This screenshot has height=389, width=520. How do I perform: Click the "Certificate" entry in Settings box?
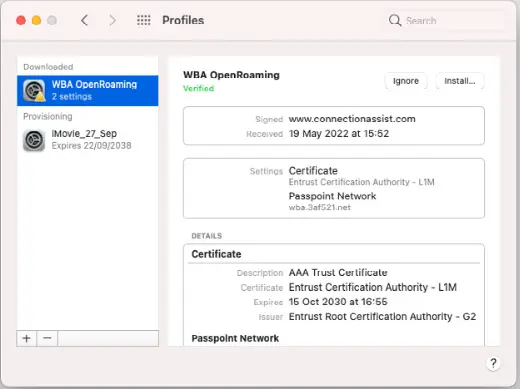[313, 171]
